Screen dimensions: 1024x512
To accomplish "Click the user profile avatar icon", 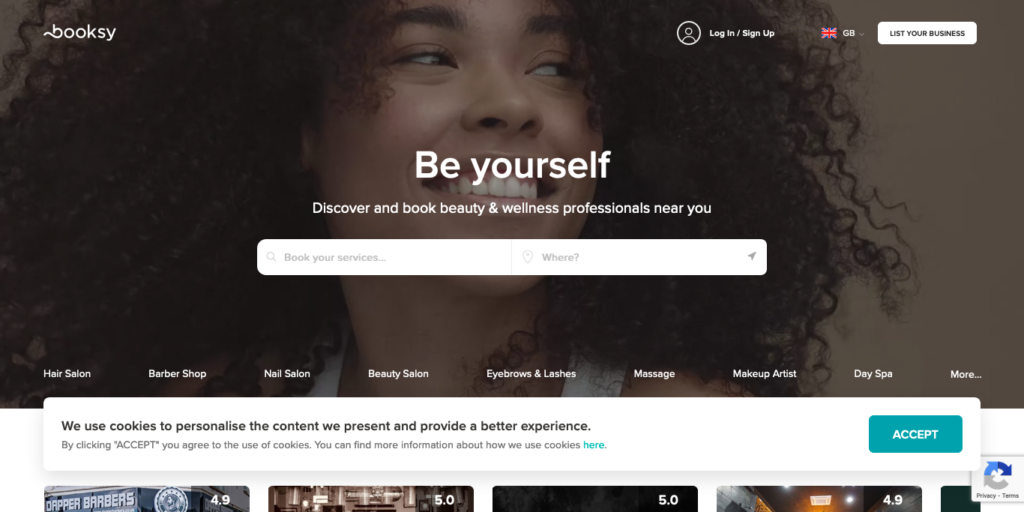I will tap(688, 33).
